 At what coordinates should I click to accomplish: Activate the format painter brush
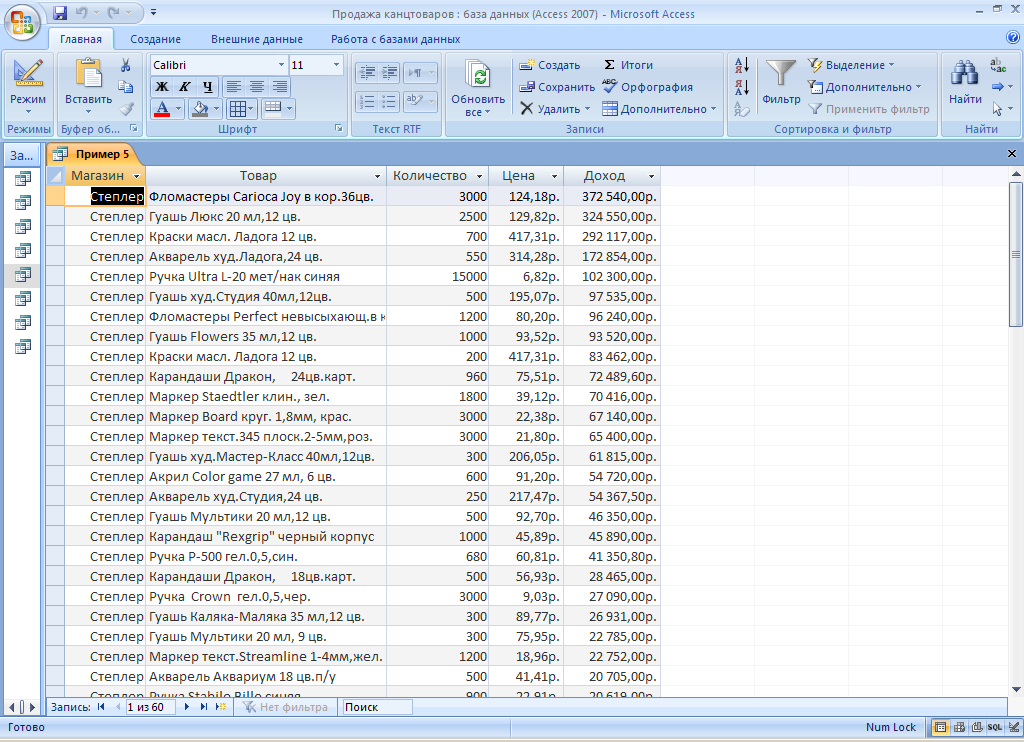pos(127,108)
